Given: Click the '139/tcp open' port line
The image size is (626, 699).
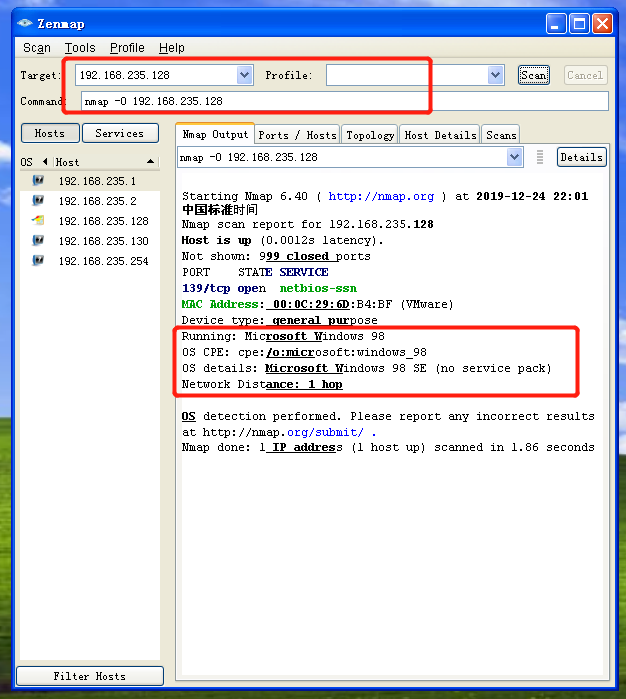Looking at the screenshot, I should (224, 288).
